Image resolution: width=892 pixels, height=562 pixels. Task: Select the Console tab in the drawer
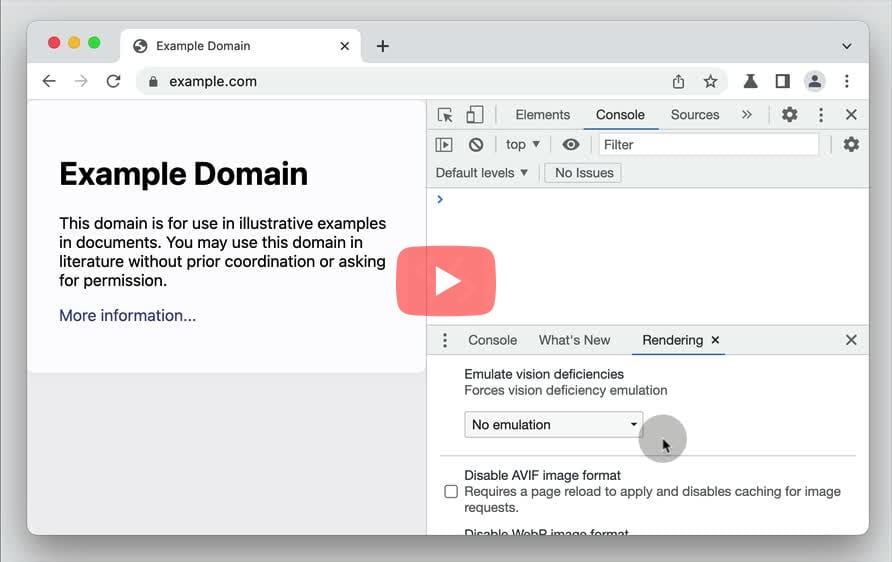pos(493,340)
